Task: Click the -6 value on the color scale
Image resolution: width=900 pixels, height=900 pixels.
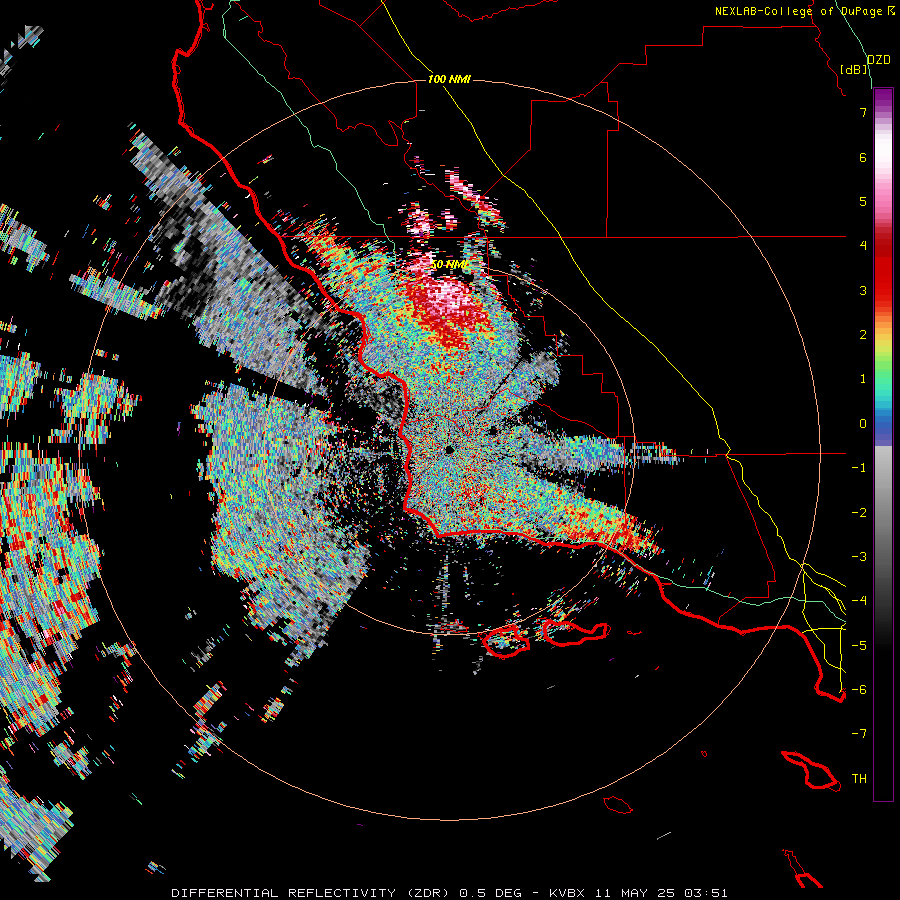Action: pyautogui.click(x=859, y=690)
